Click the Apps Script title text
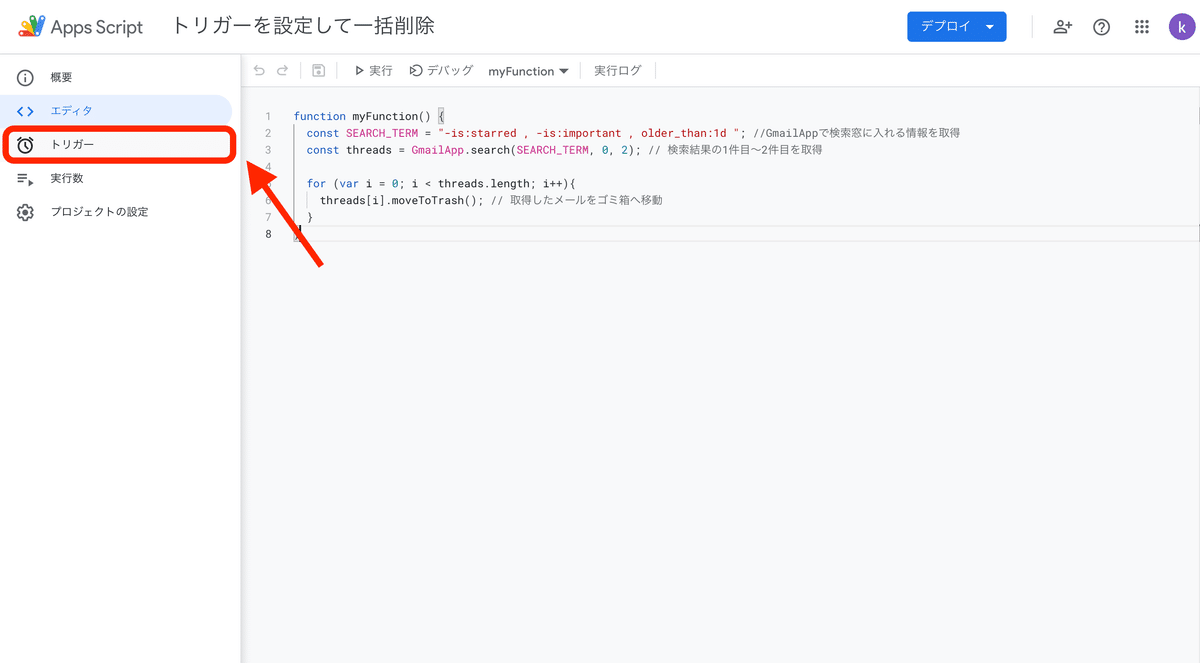This screenshot has width=1200, height=663. [x=97, y=27]
